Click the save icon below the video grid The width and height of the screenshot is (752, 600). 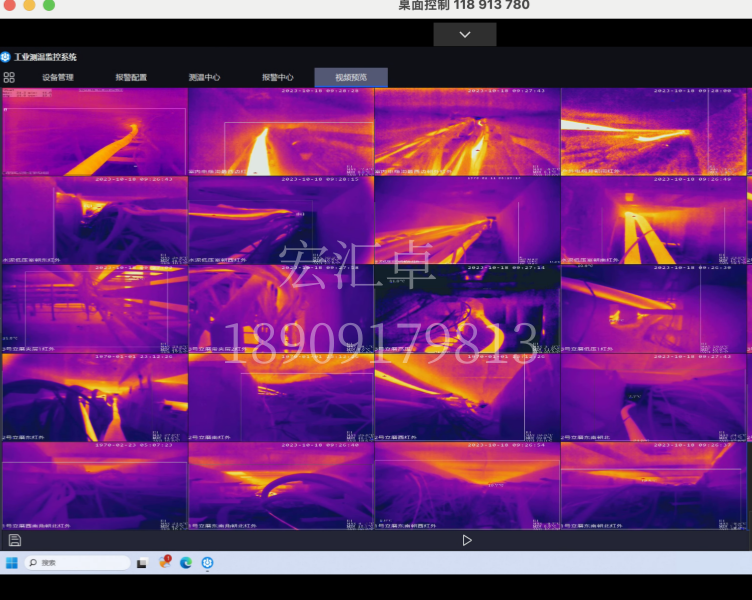pyautogui.click(x=15, y=540)
